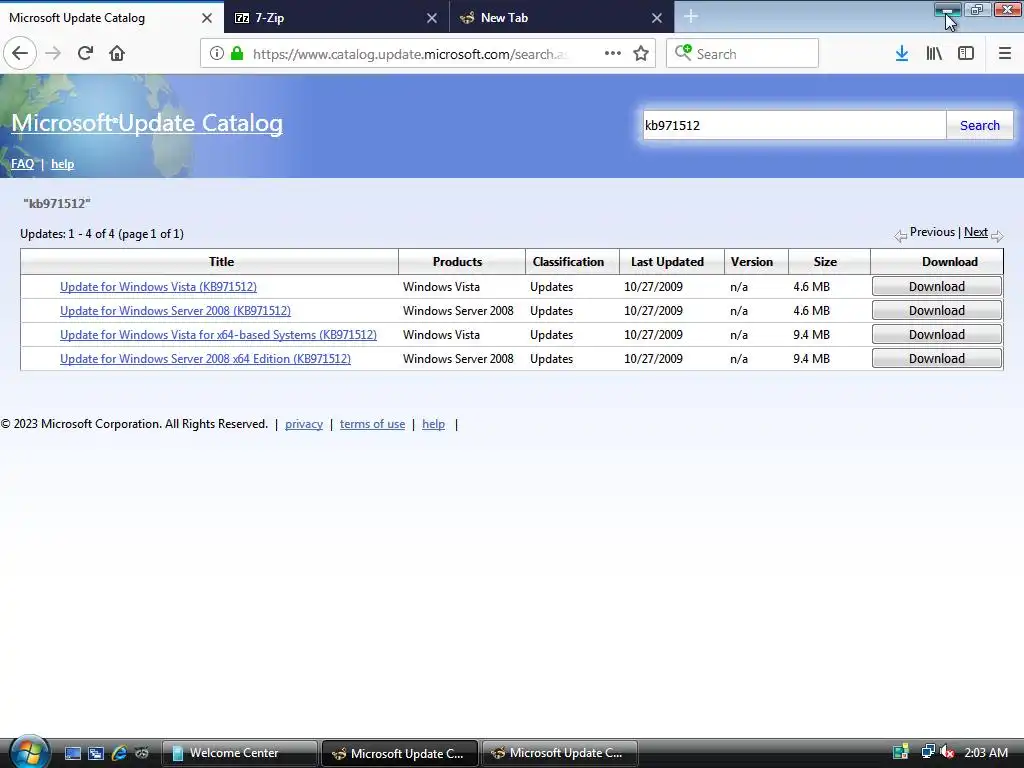Launch Internet Explorer from quick launch
Screen dimensions: 1024x768
(x=119, y=753)
